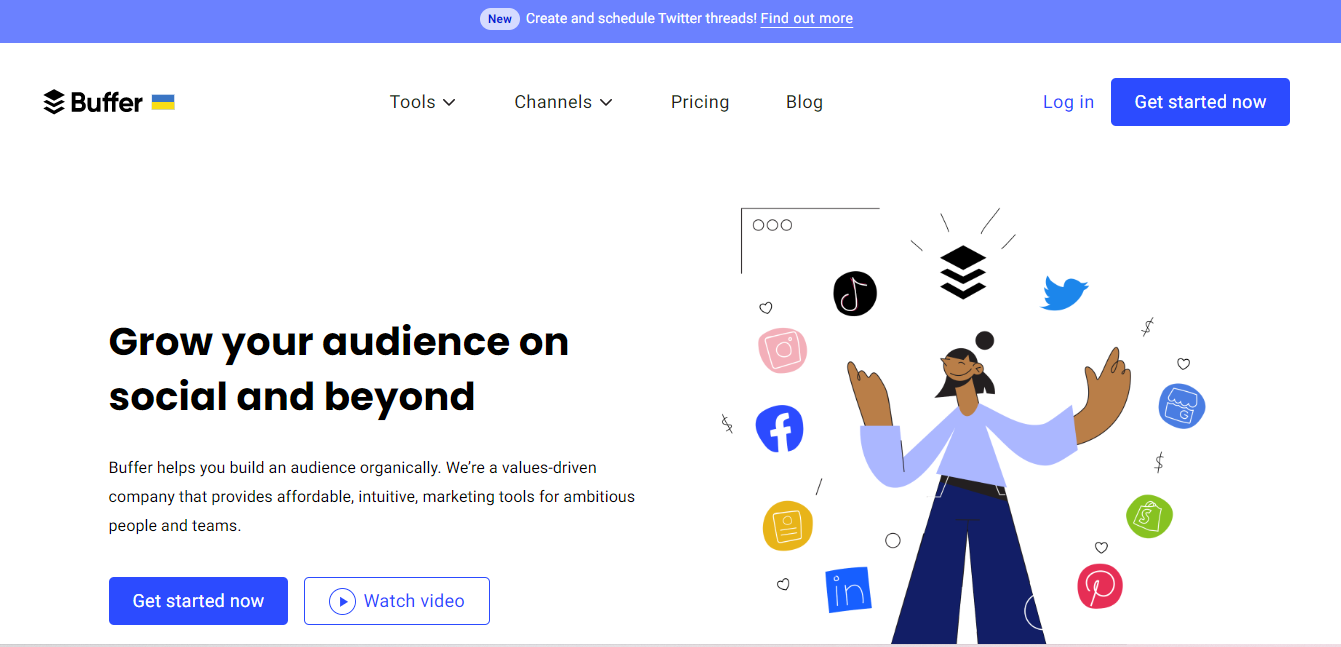Click the New badge in top banner
The image size is (1341, 647).
[x=500, y=18]
